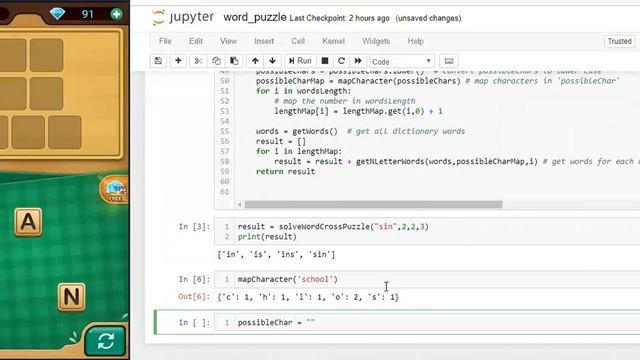640x360 pixels.
Task: Open the Help menu
Action: (416, 41)
